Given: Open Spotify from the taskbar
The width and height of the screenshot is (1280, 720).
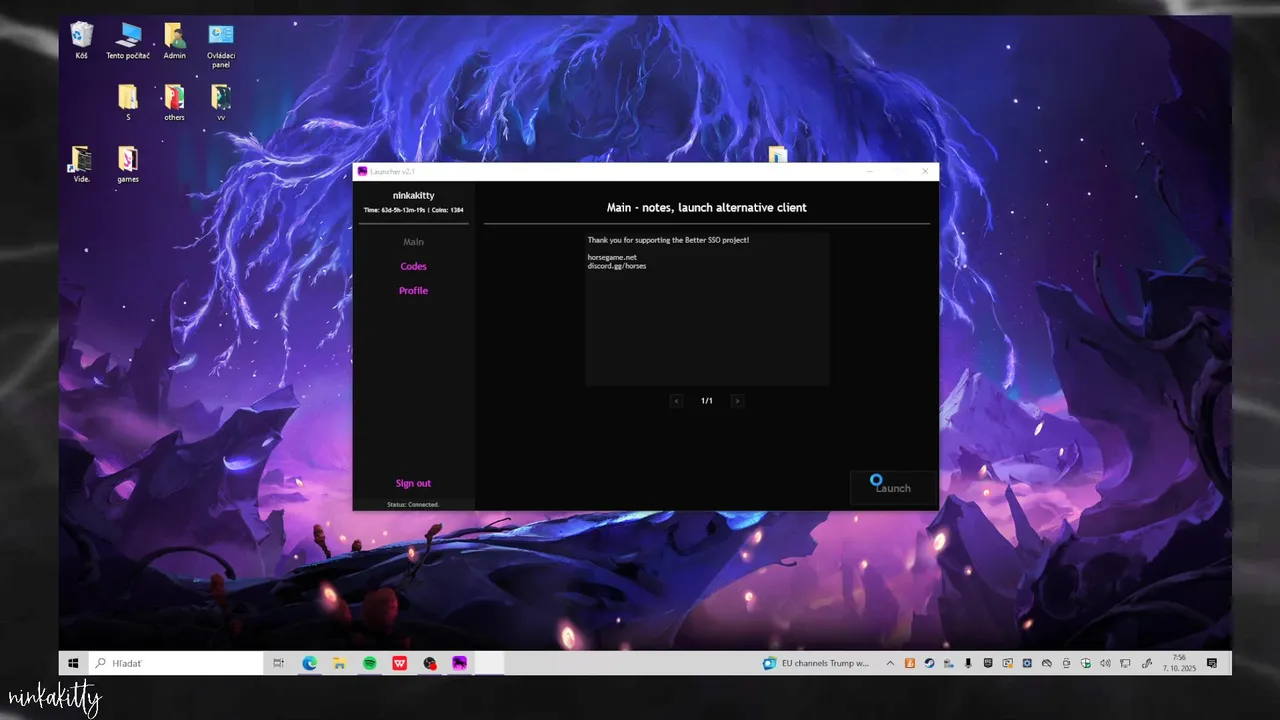Looking at the screenshot, I should 370,663.
